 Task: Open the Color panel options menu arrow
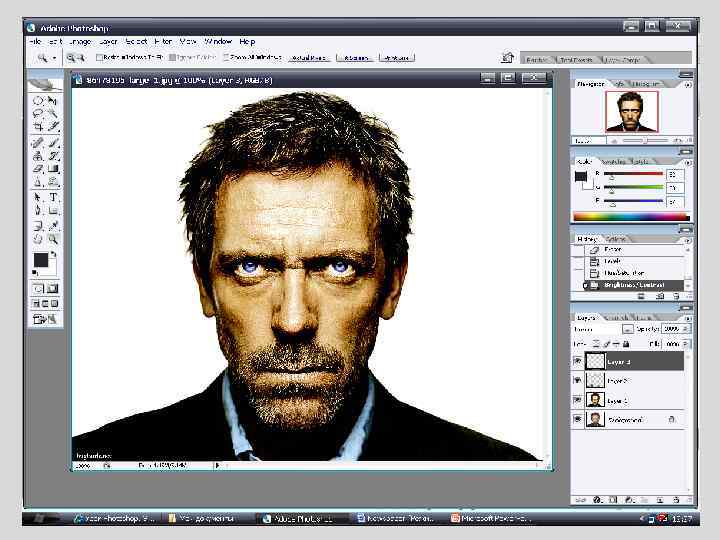(687, 163)
